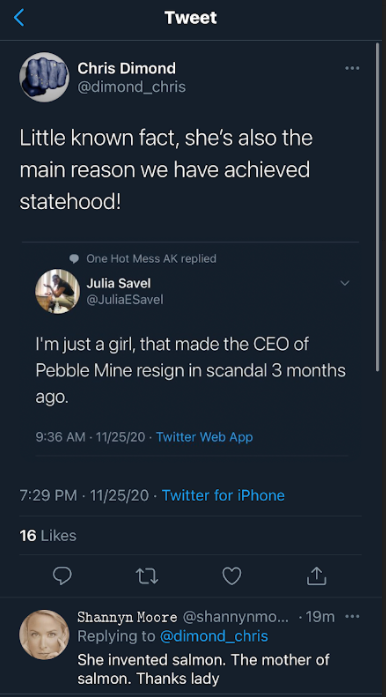
Task: Like the tweet with the heart icon
Action: tap(232, 576)
